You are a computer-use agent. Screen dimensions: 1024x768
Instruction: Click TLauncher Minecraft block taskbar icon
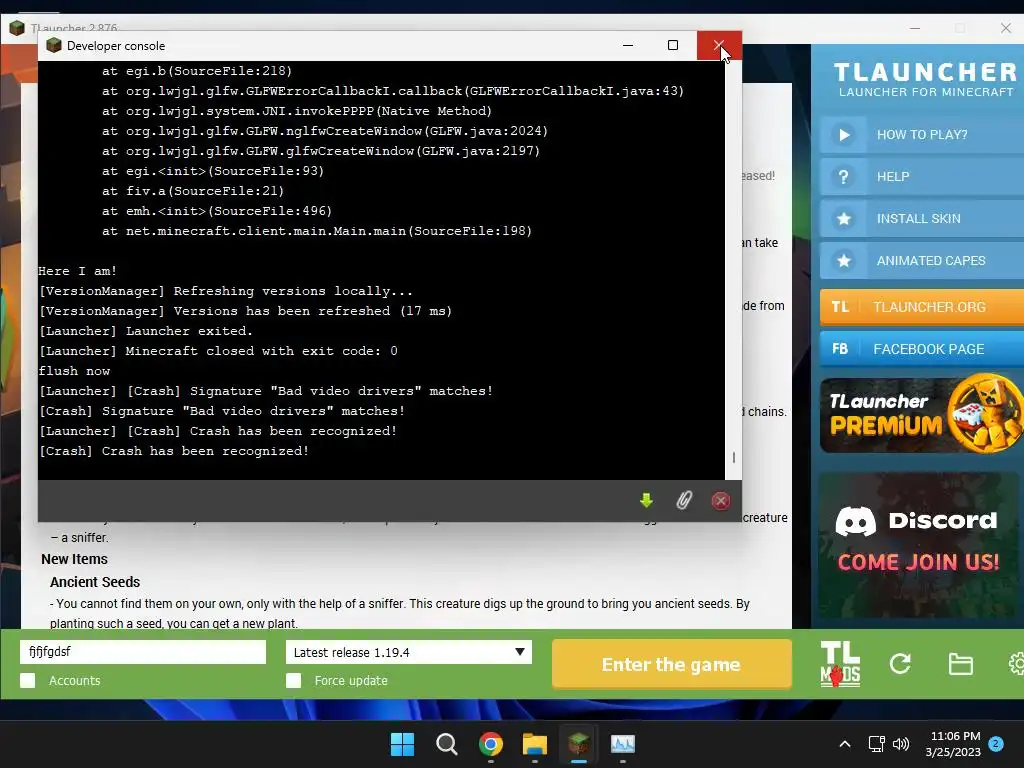click(x=579, y=744)
